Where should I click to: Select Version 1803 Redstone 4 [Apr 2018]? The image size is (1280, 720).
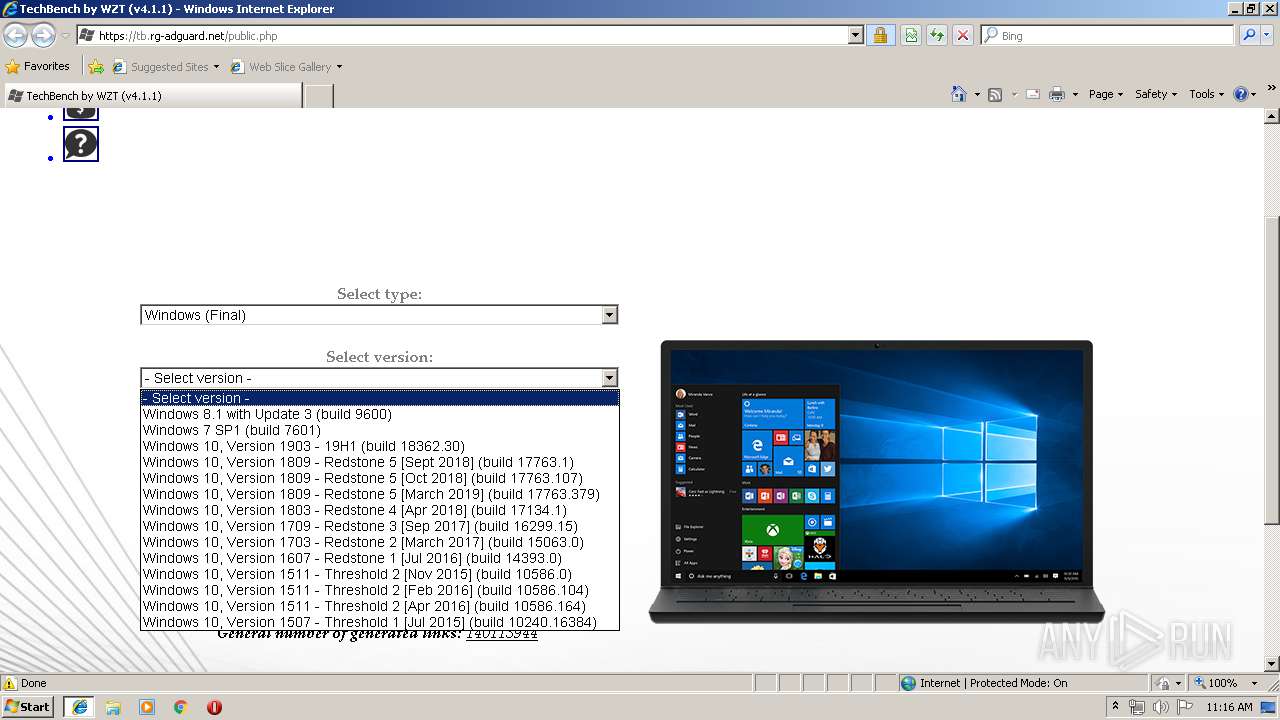click(x=380, y=510)
